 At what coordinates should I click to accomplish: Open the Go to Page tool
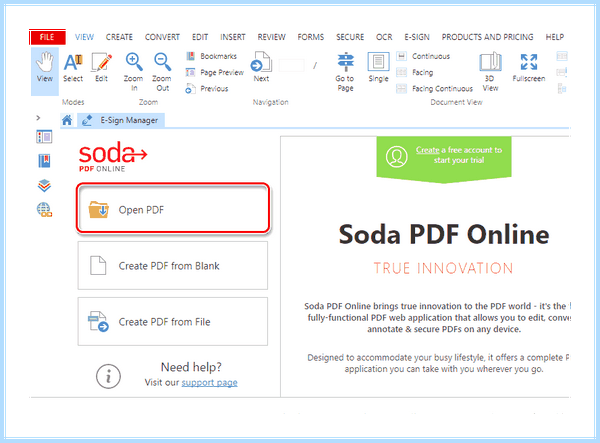(x=345, y=72)
